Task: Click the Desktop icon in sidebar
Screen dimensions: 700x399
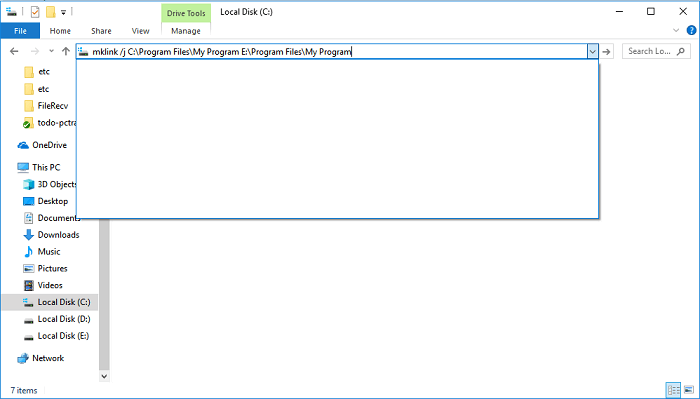Action: 29,201
